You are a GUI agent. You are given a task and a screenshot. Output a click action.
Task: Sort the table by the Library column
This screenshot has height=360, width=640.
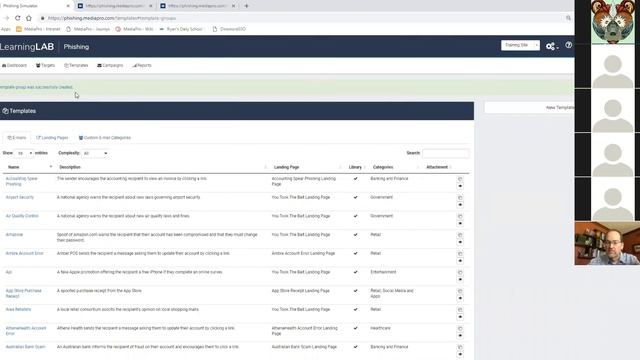tap(355, 167)
